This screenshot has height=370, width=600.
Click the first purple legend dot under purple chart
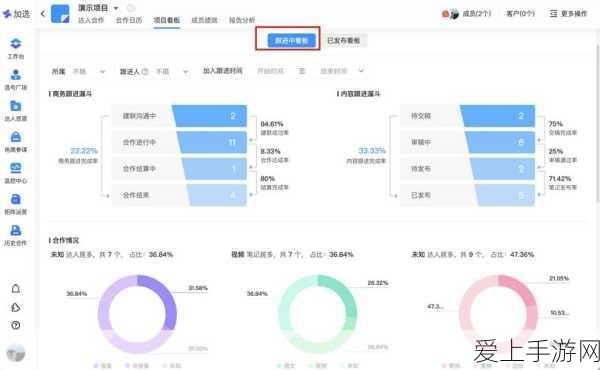pos(96,366)
